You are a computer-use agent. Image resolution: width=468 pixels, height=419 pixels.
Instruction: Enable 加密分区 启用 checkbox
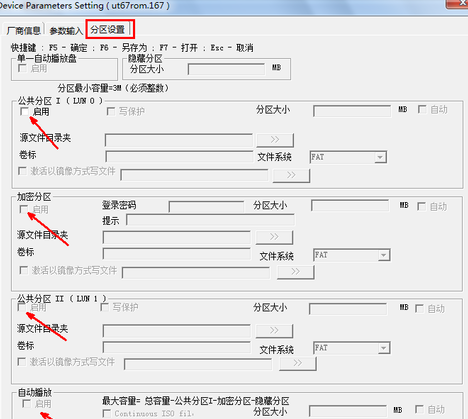(x=24, y=209)
